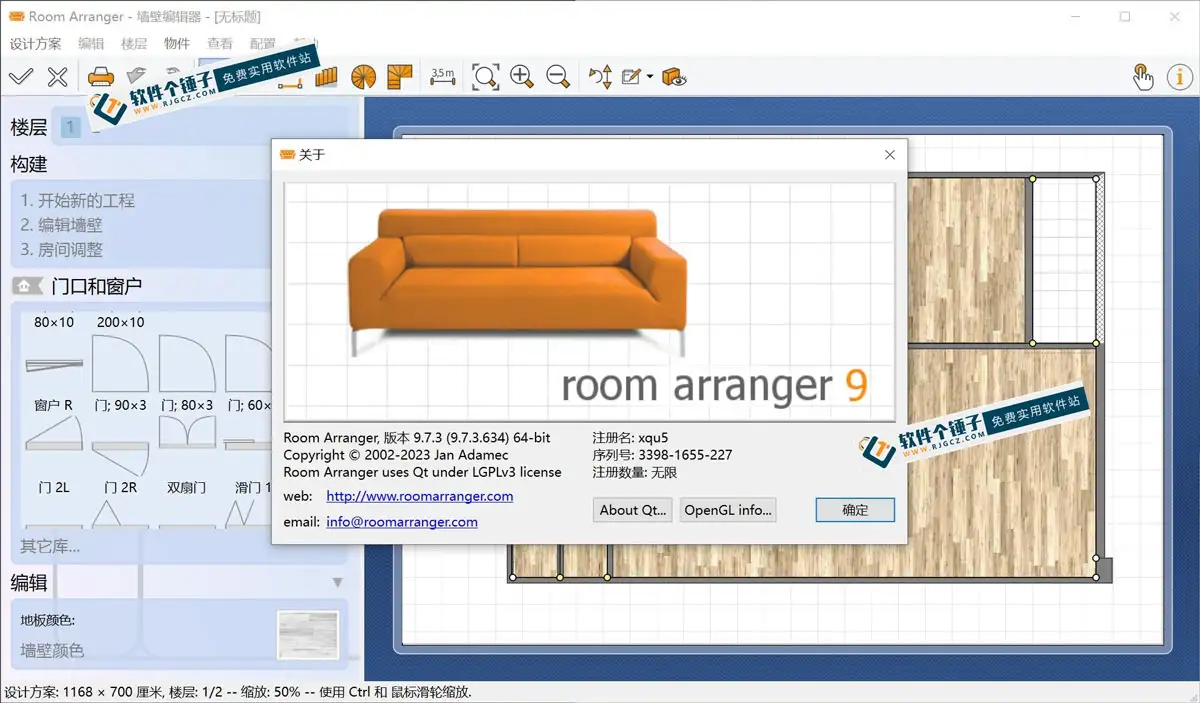The height and width of the screenshot is (703, 1200).
Task: Click the 地板颜色 floor texture swatch
Action: (x=307, y=635)
